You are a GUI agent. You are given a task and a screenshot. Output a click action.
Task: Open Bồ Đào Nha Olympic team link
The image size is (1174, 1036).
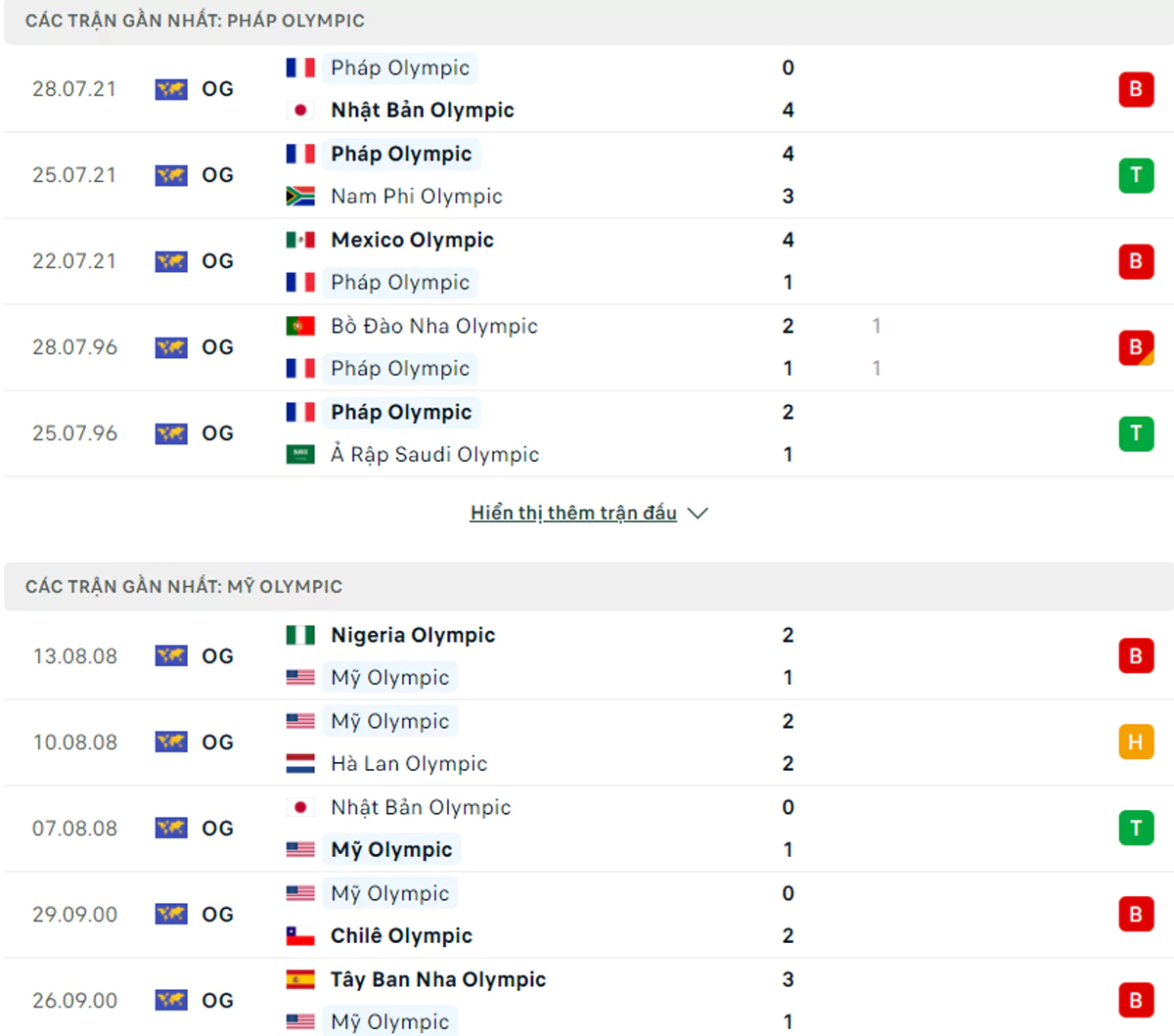click(434, 326)
